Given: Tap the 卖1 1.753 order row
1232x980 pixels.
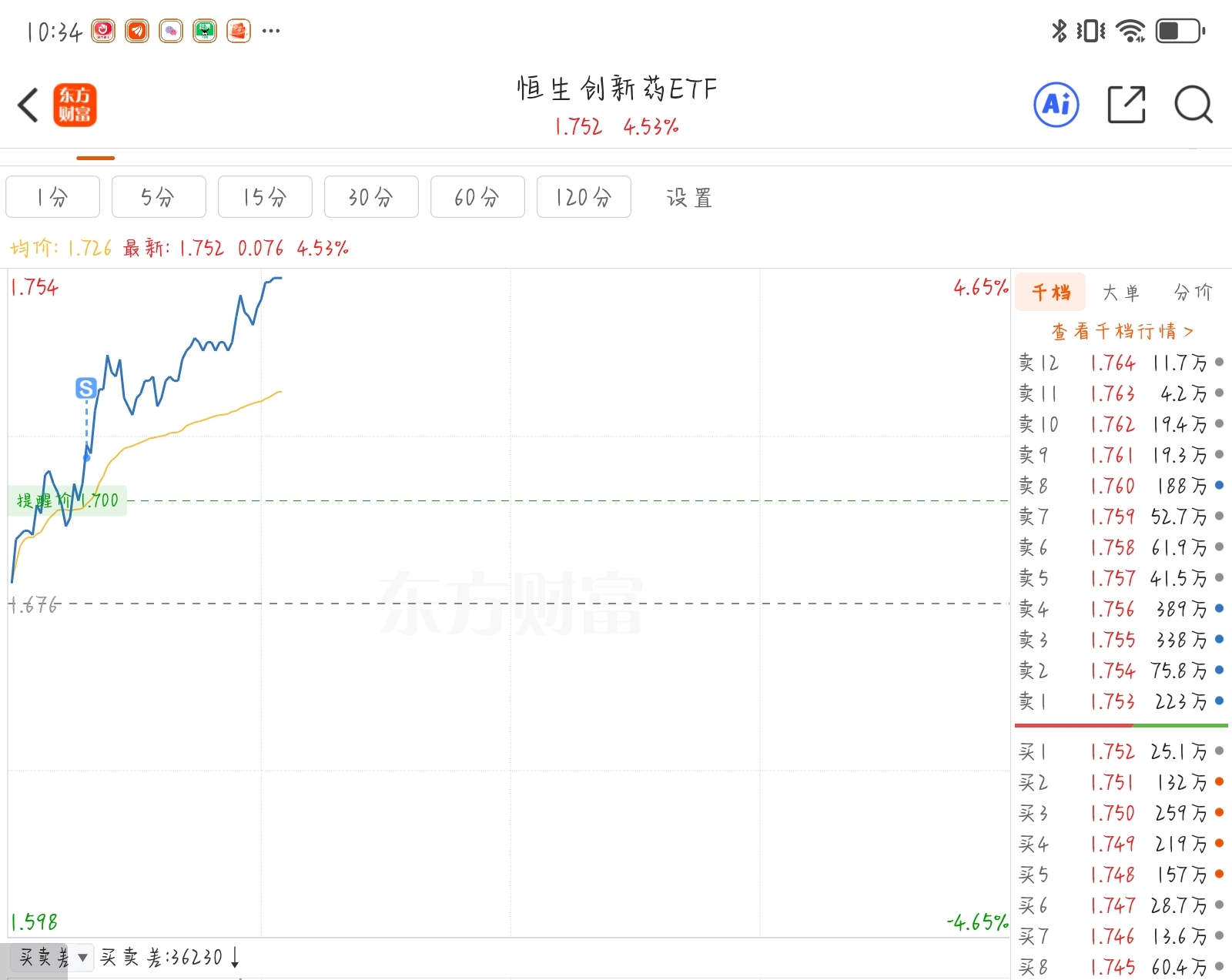Looking at the screenshot, I should 1120,701.
